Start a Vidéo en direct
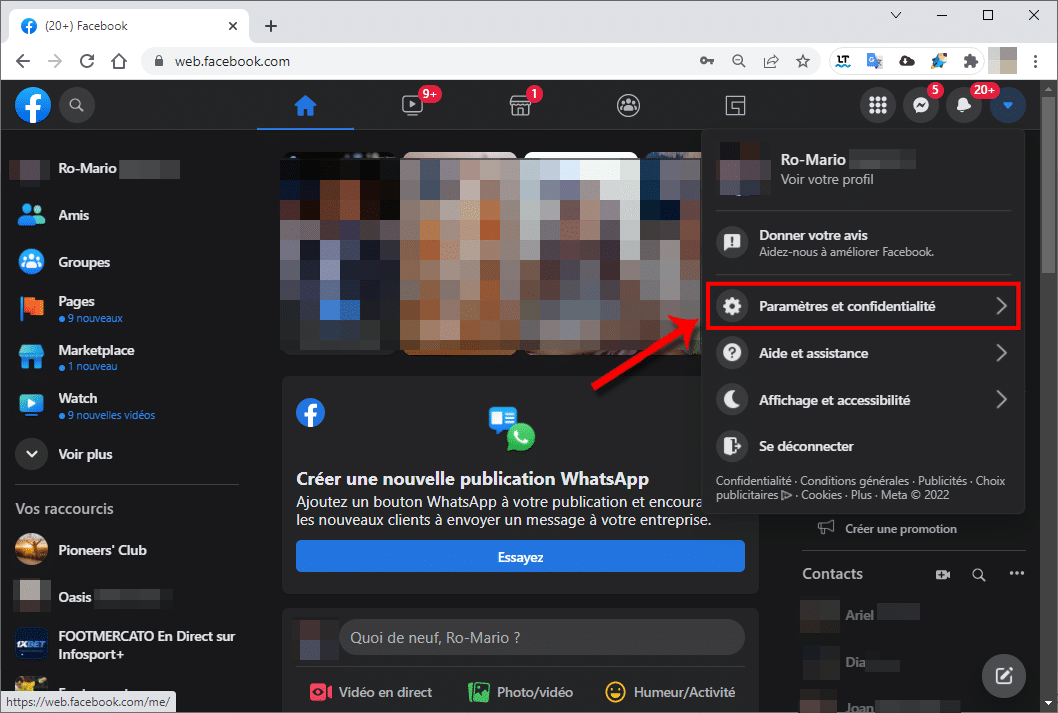 coord(371,692)
